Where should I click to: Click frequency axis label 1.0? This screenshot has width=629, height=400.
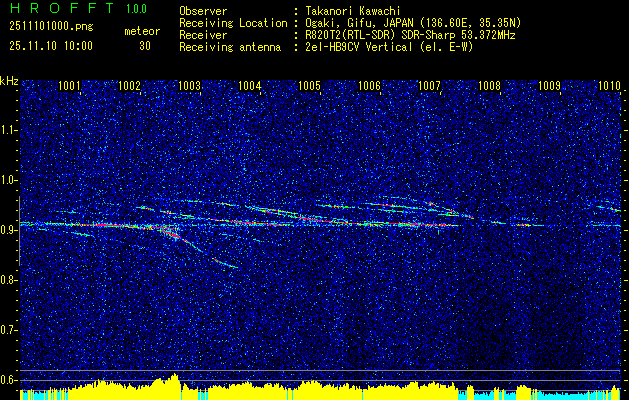click(9, 180)
